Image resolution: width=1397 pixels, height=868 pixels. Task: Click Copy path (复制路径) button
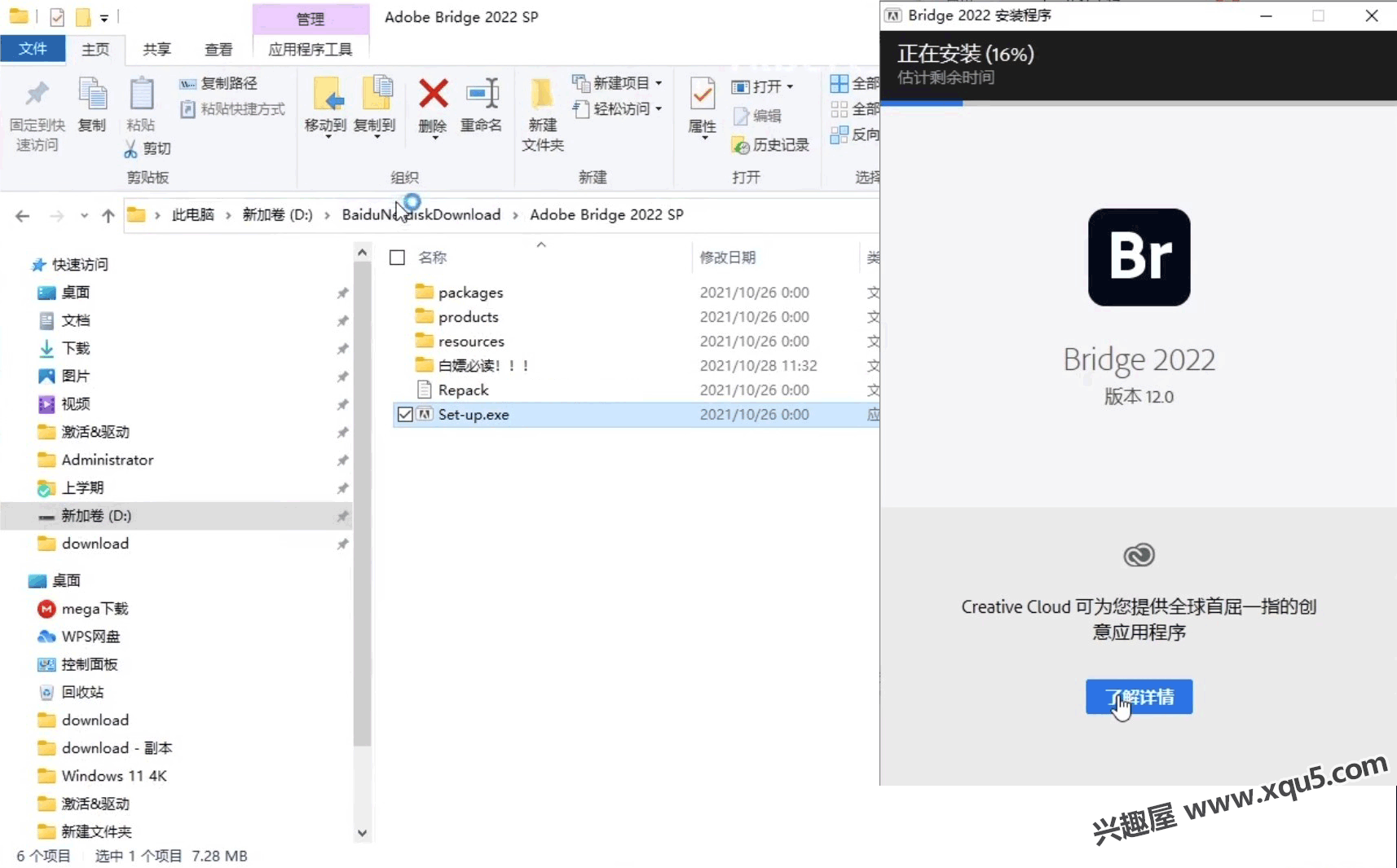[x=218, y=83]
